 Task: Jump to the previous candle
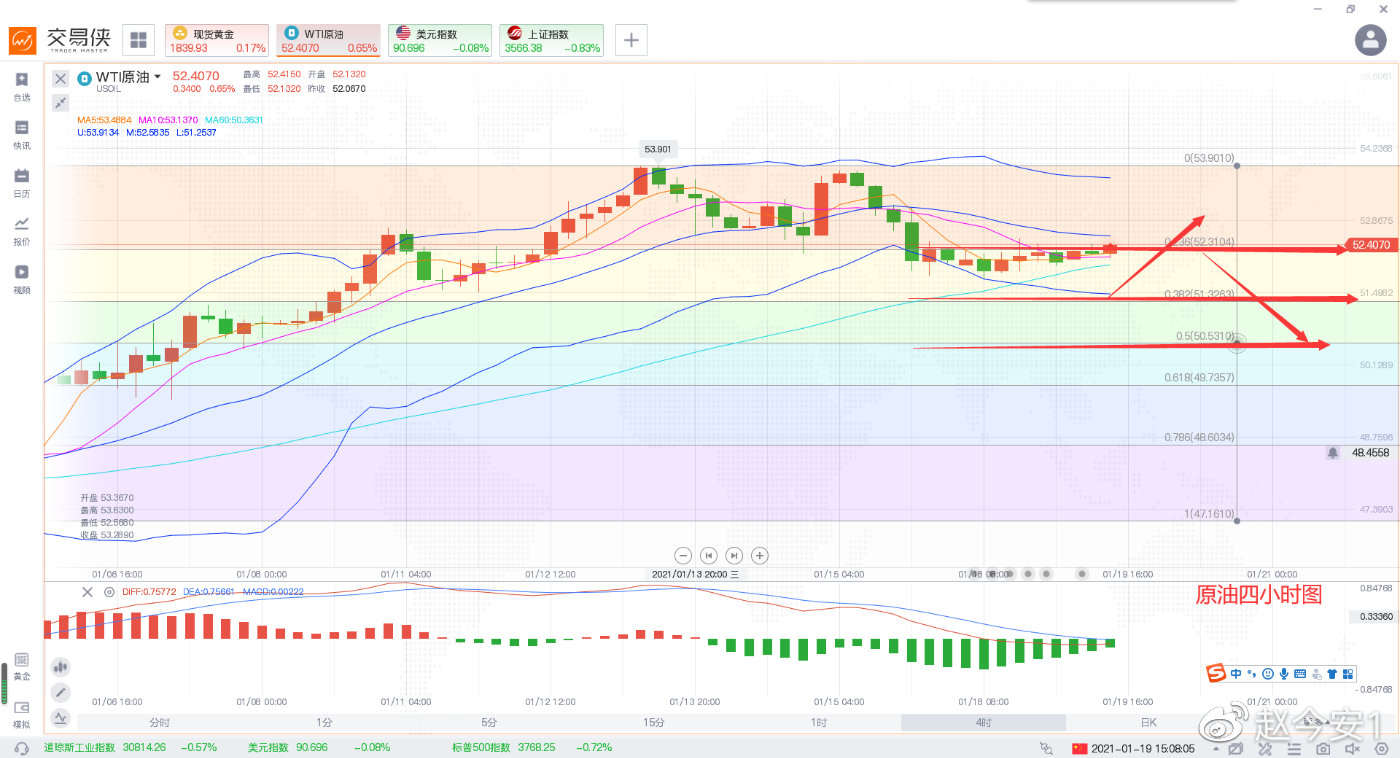coord(709,555)
